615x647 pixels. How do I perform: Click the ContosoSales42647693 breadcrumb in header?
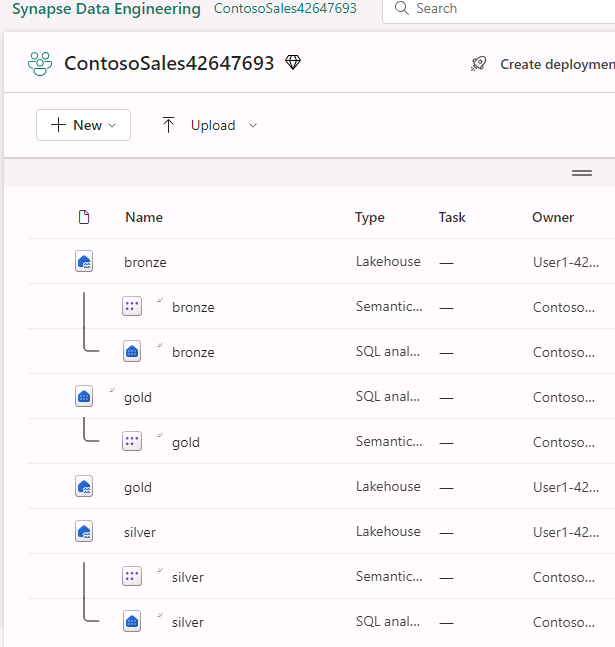pos(285,9)
